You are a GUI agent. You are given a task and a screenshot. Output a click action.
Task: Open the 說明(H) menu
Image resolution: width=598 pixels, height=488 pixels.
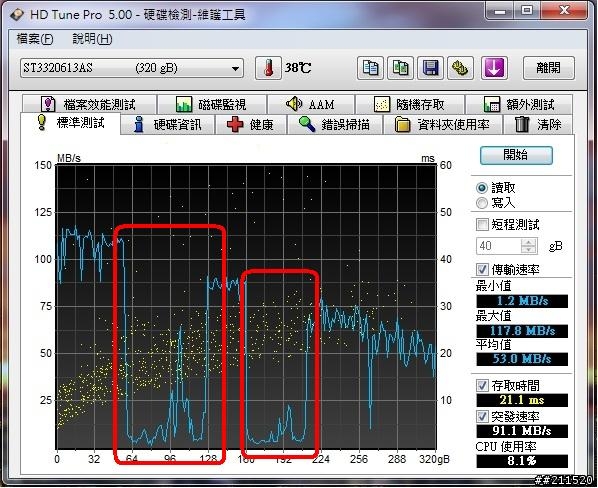[x=92, y=39]
